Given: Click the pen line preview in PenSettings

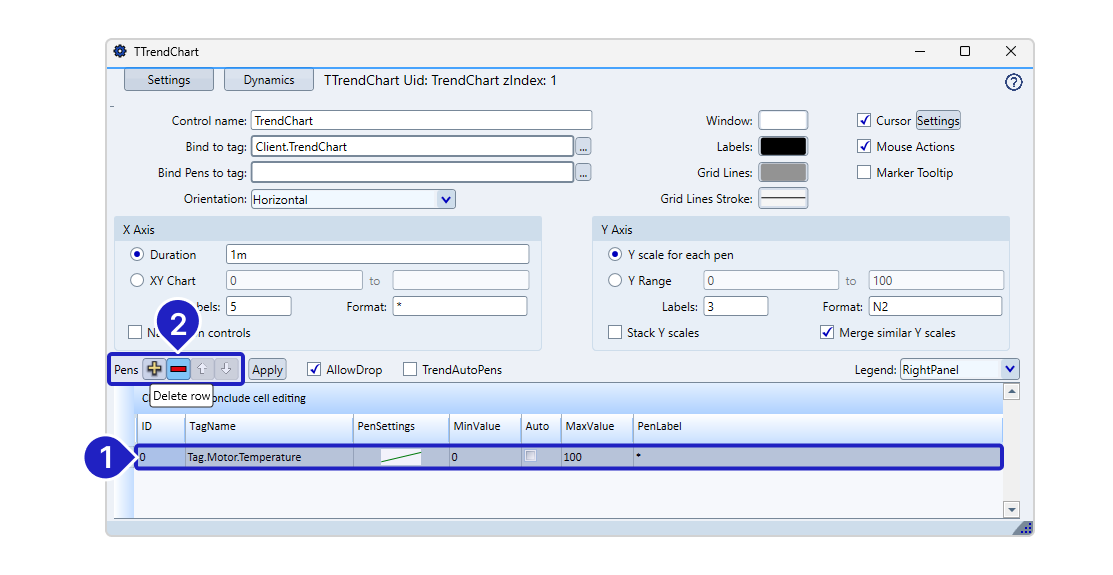Looking at the screenshot, I should pos(401,457).
